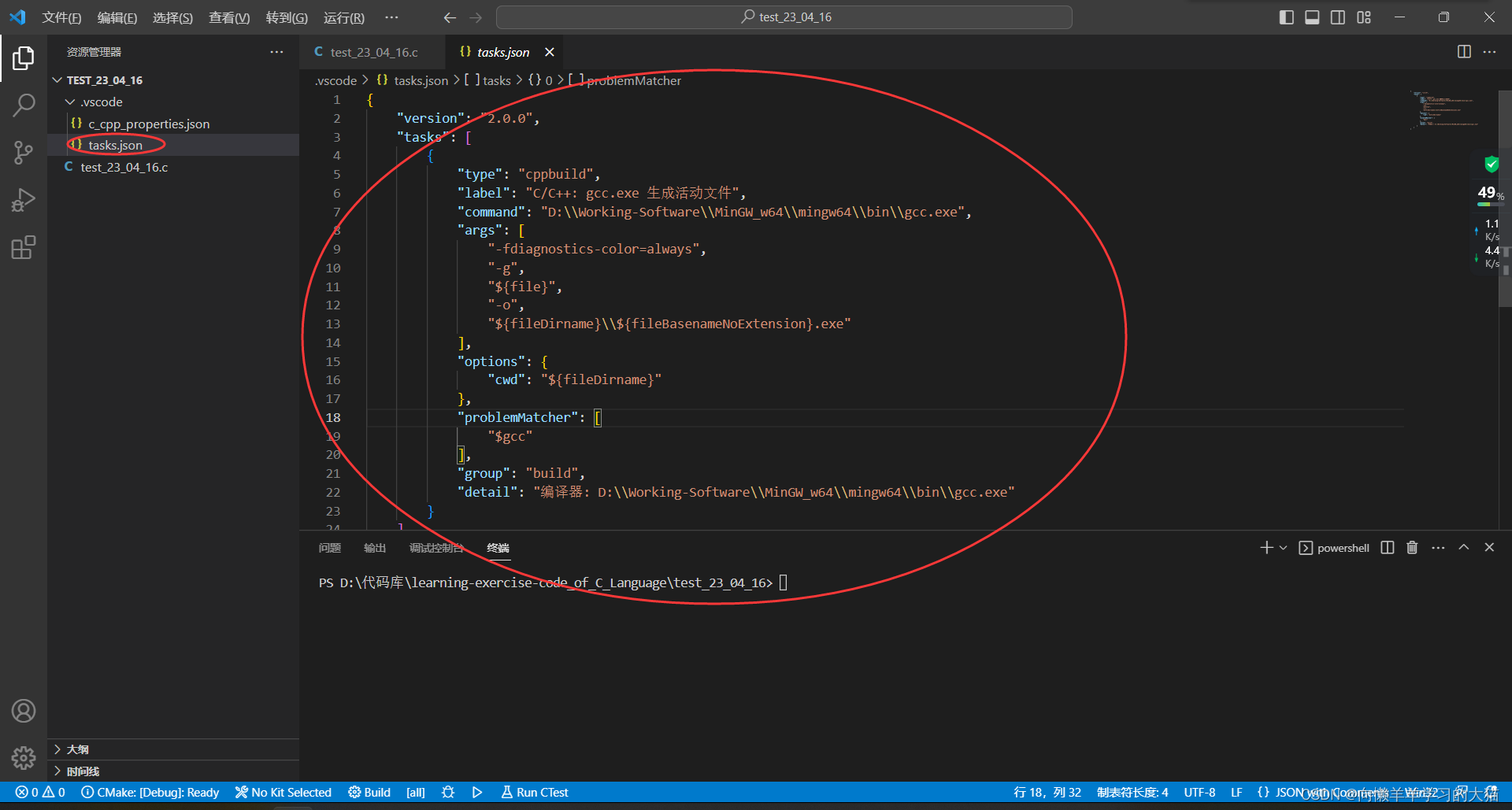Switch to the 问题 problems panel tab

point(330,548)
